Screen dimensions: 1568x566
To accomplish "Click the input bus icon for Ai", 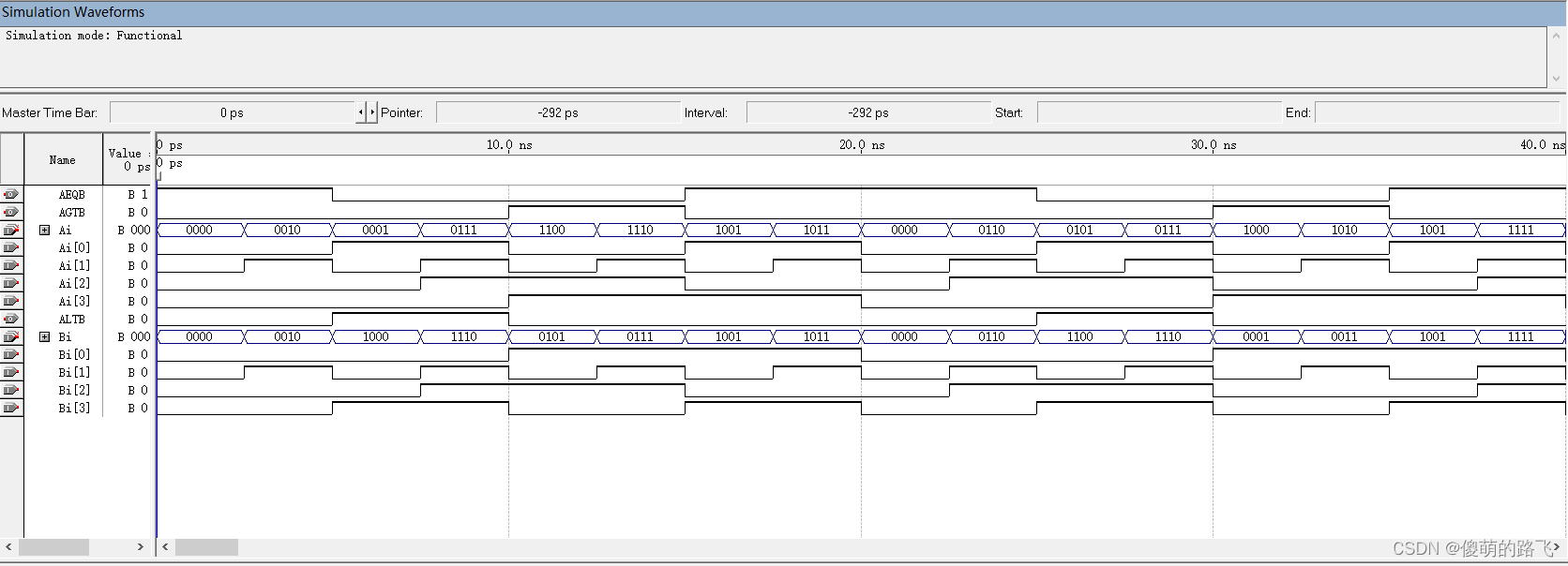I will [x=11, y=230].
